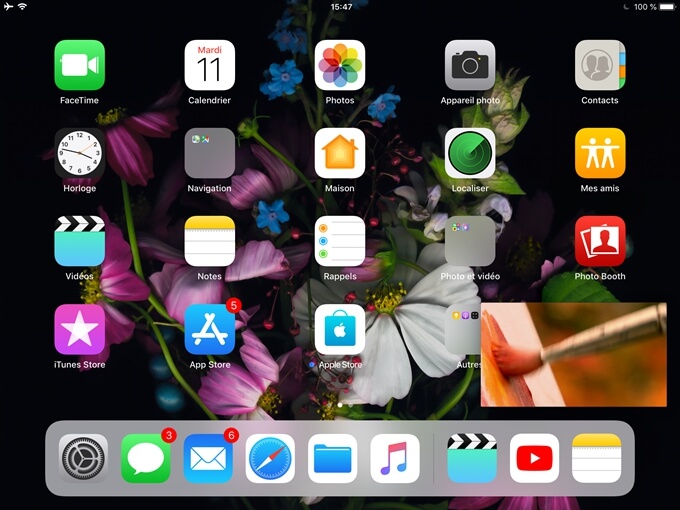Open the Navigation folder
The height and width of the screenshot is (510, 680).
[209, 153]
